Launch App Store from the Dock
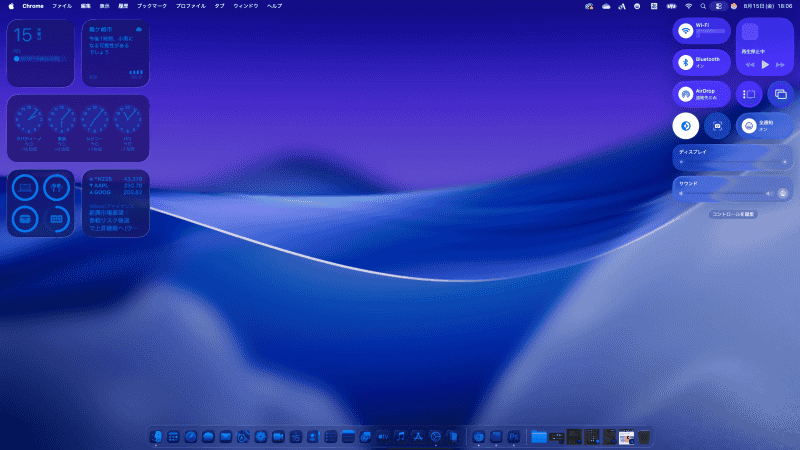800x450 pixels. pos(418,437)
